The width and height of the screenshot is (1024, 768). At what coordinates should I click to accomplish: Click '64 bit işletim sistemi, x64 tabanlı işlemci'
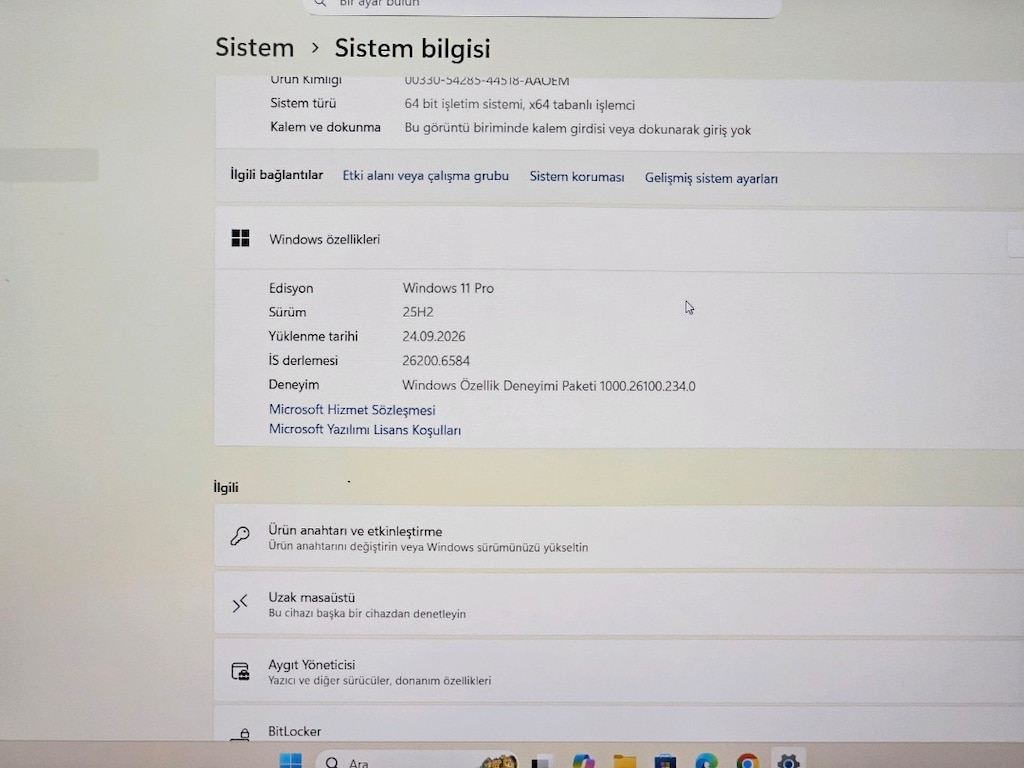coord(519,104)
